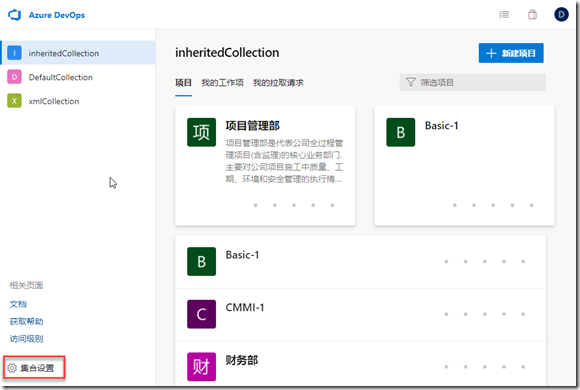The width and height of the screenshot is (580, 390).
Task: Open the 文档 link in sidebar
Action: [x=18, y=304]
